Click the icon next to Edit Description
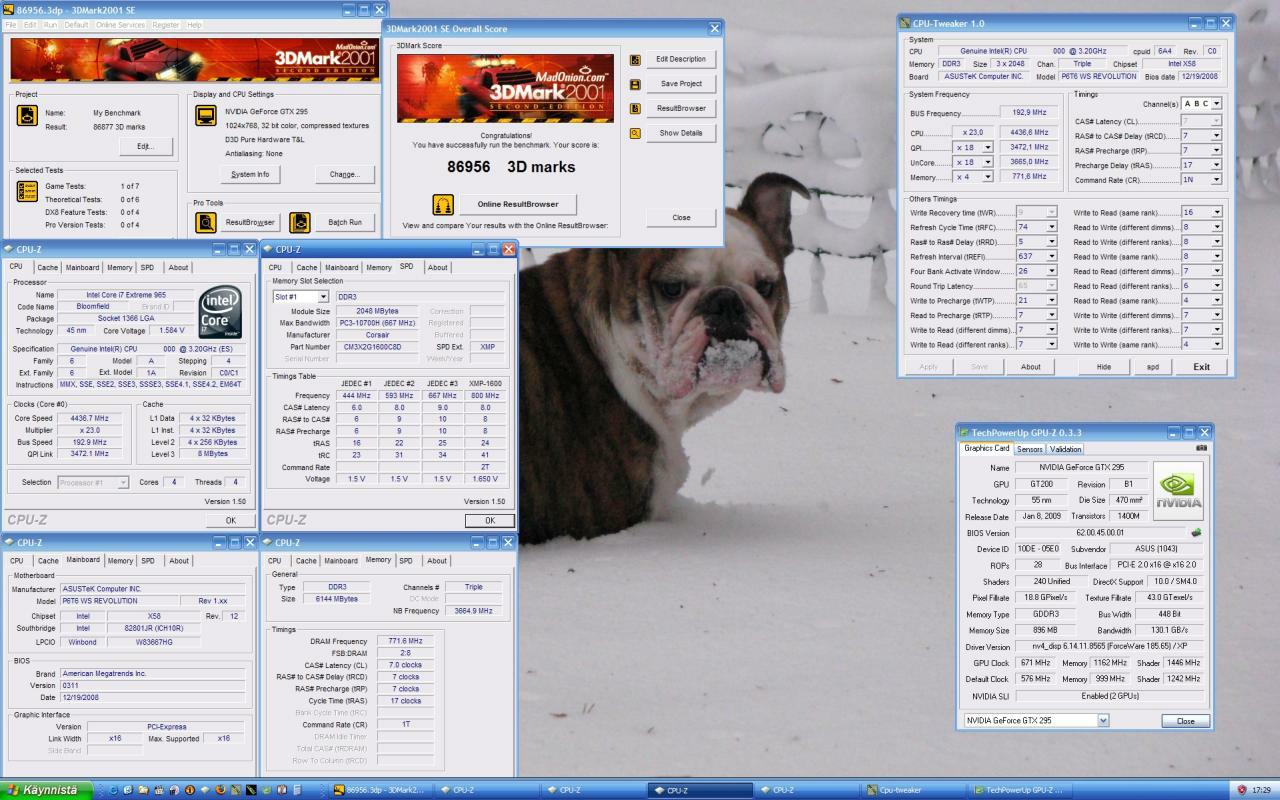This screenshot has height=800, width=1280. click(x=635, y=59)
